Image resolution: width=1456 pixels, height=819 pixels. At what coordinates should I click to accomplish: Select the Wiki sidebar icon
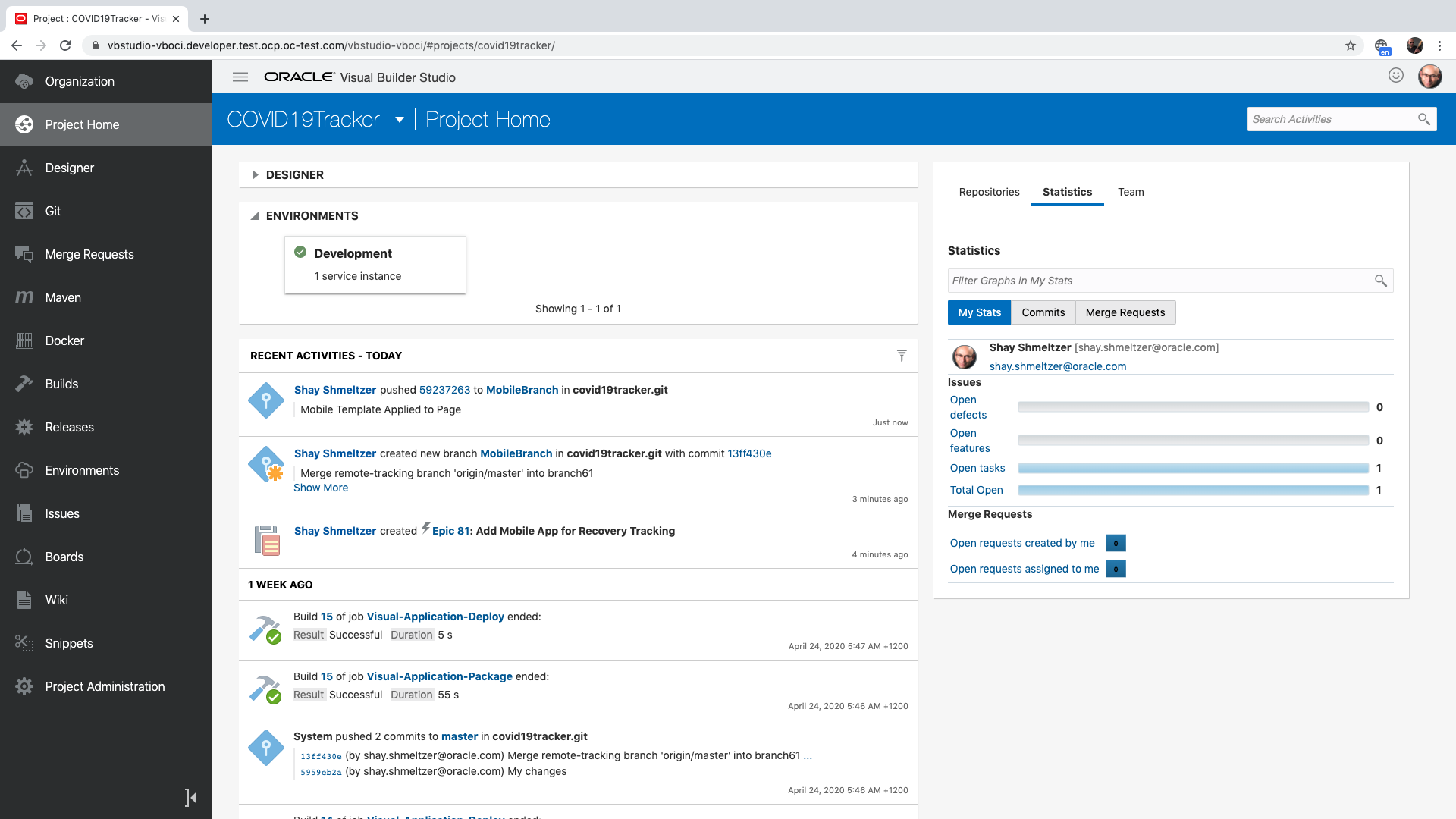coord(24,600)
